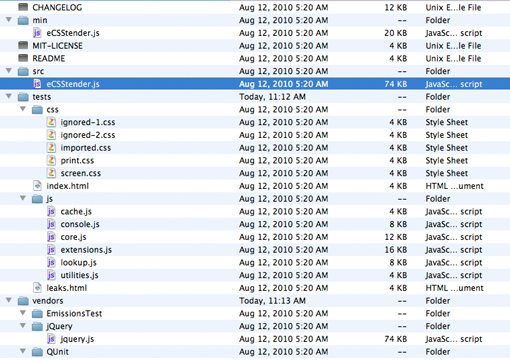Click the console.js file icon
510x361 pixels.
(x=51, y=224)
